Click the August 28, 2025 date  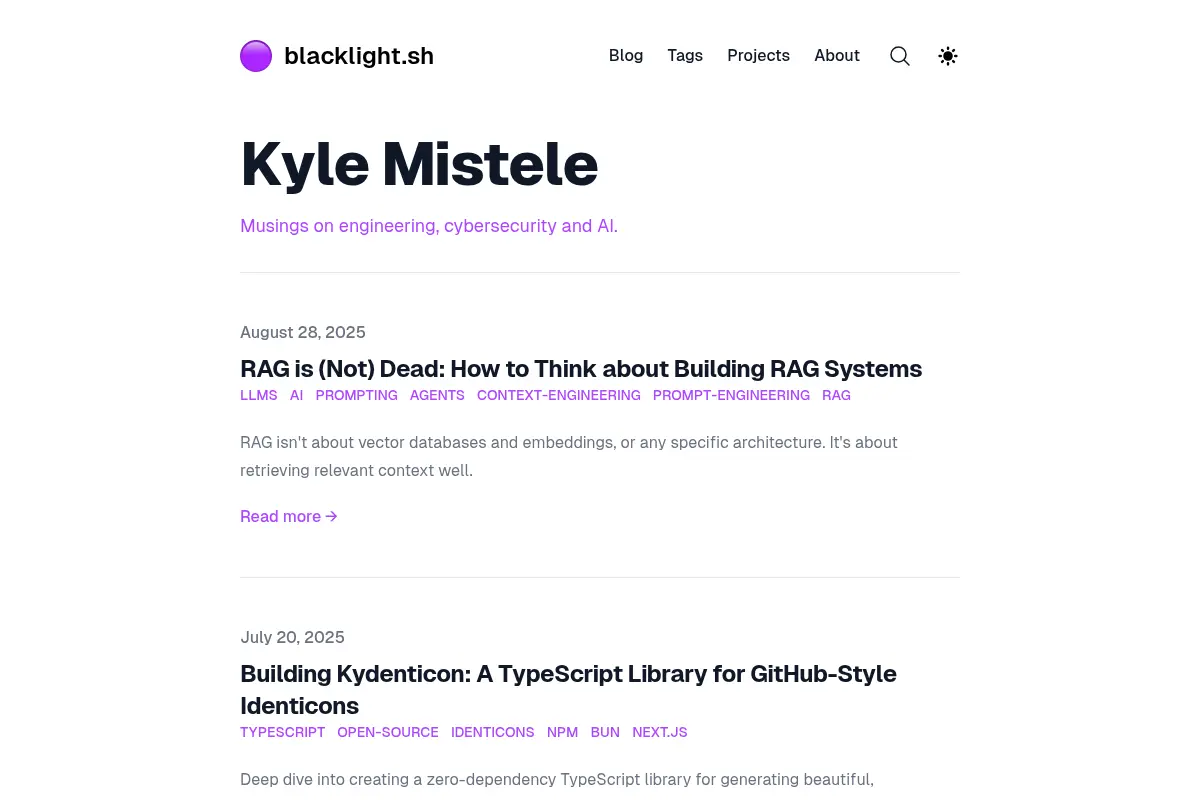pos(303,332)
